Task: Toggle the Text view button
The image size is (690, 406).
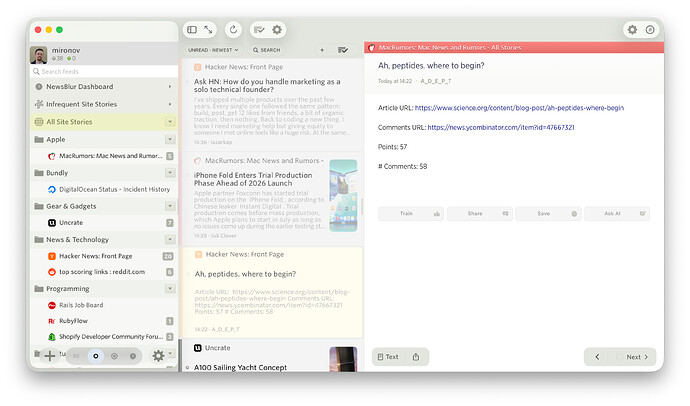Action: [x=388, y=357]
